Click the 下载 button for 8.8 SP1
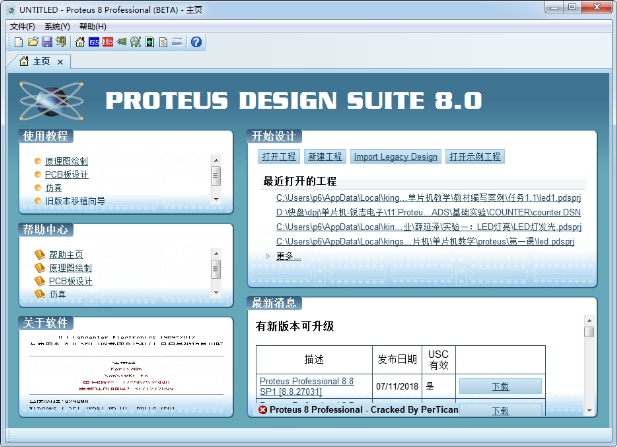The width and height of the screenshot is (617, 447). (500, 386)
